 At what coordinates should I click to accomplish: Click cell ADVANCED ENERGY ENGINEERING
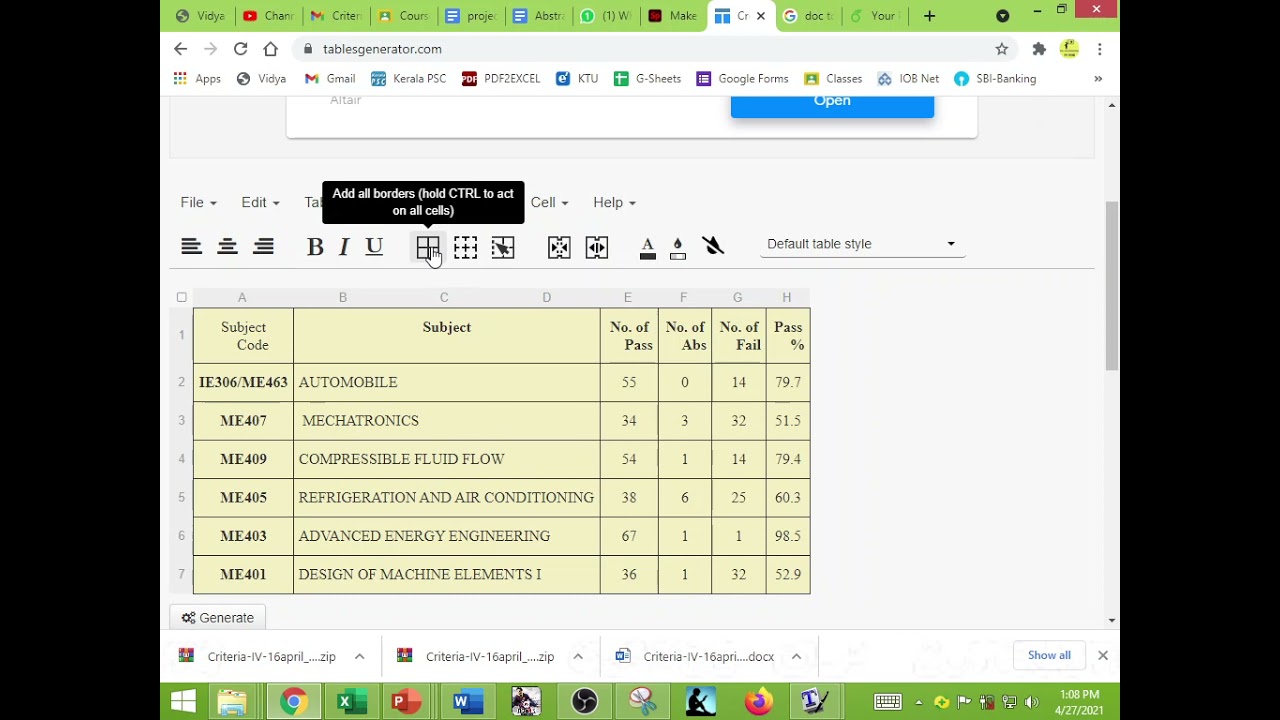(x=446, y=536)
